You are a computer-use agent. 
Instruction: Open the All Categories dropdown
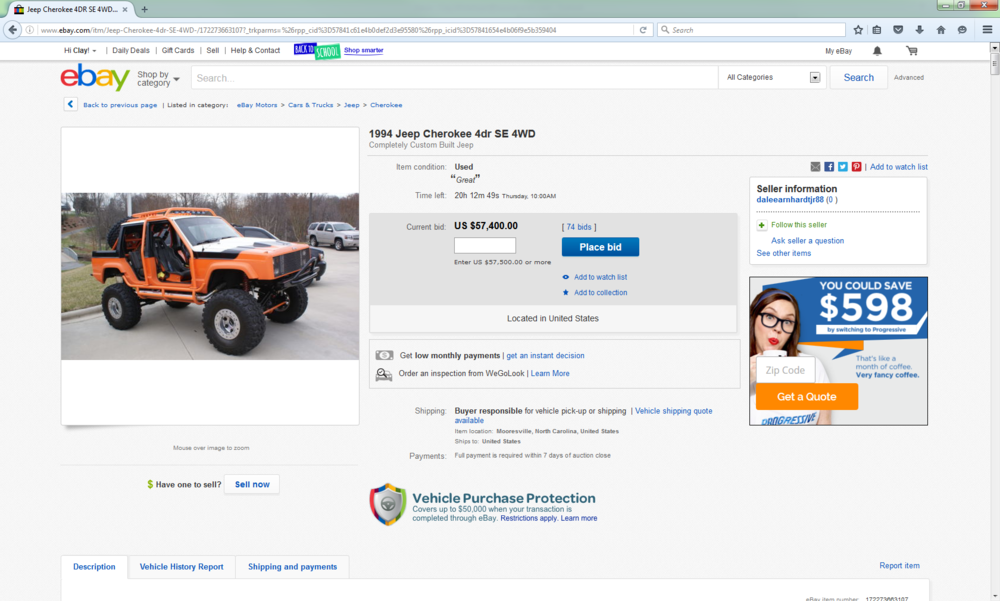click(x=772, y=77)
